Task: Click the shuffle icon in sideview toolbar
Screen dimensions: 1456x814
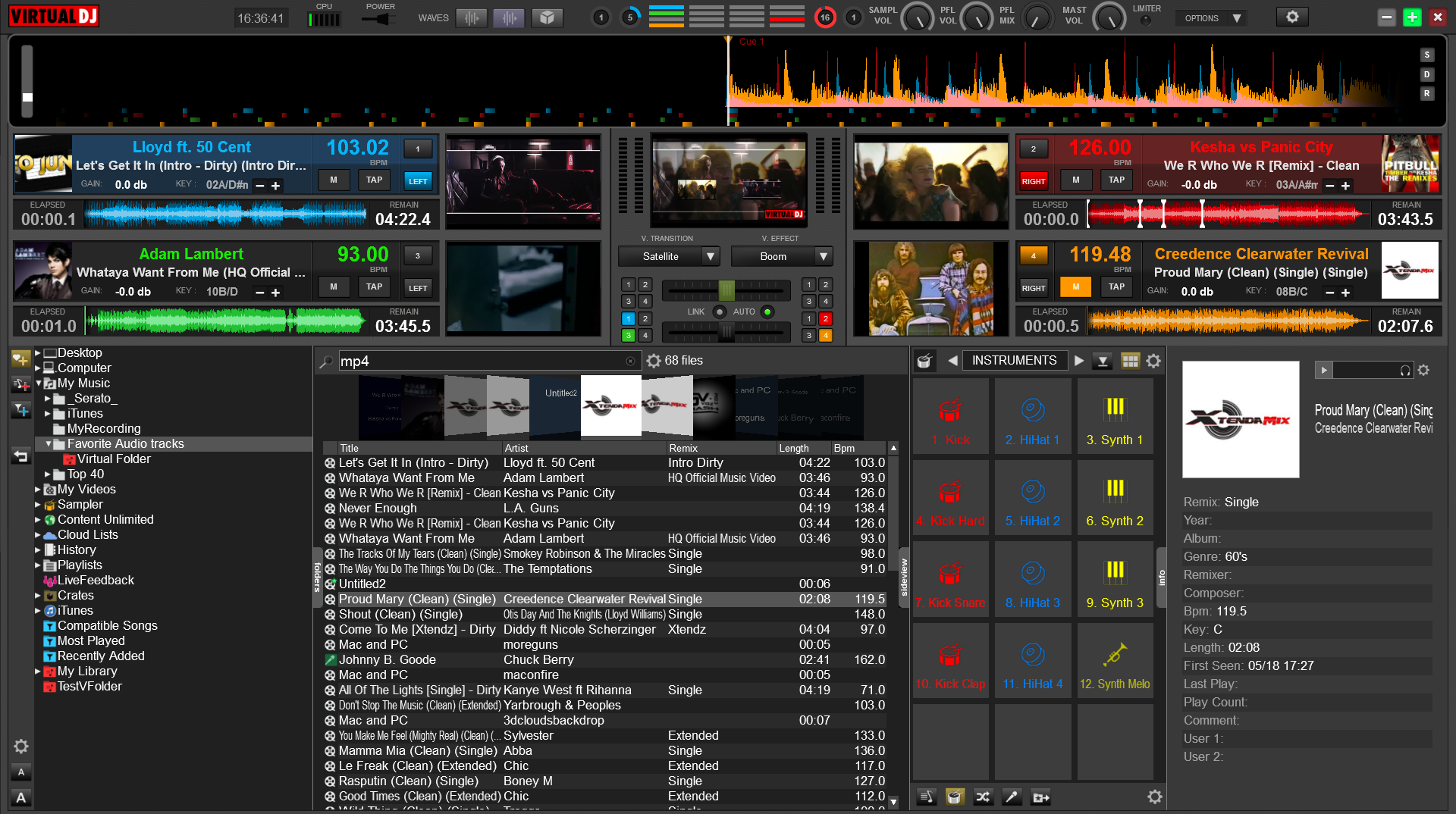Action: (983, 797)
